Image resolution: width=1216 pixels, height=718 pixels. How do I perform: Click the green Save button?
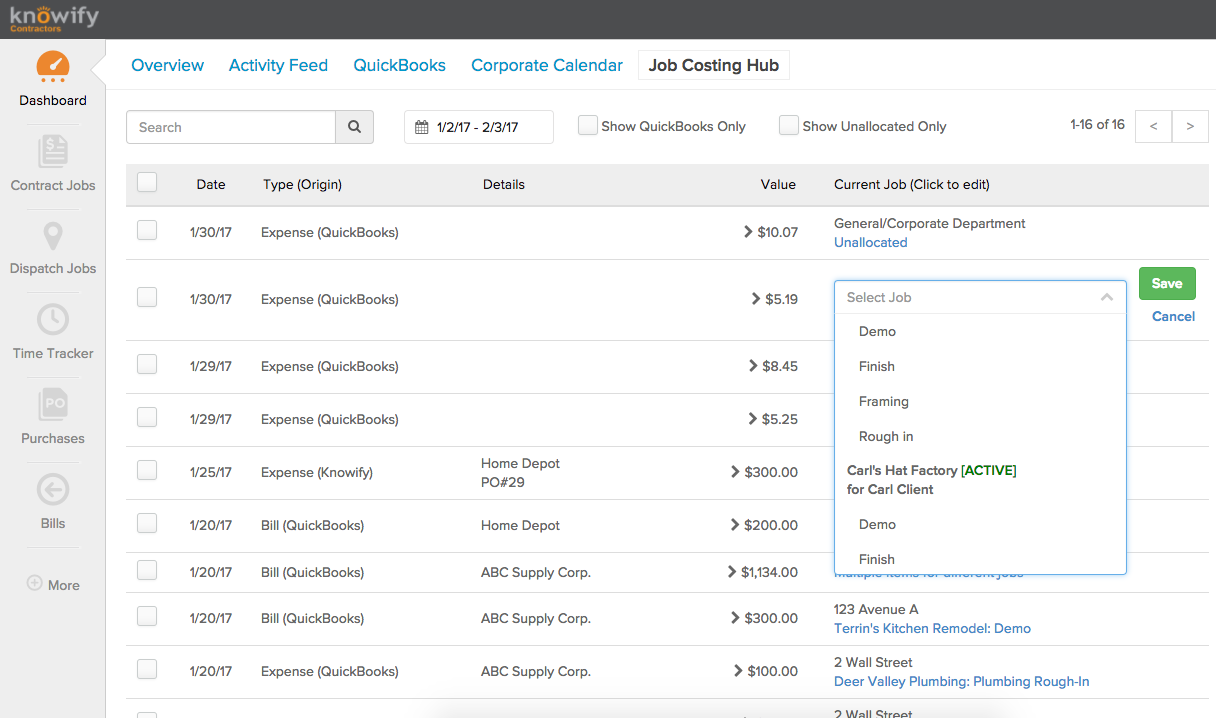click(1167, 283)
